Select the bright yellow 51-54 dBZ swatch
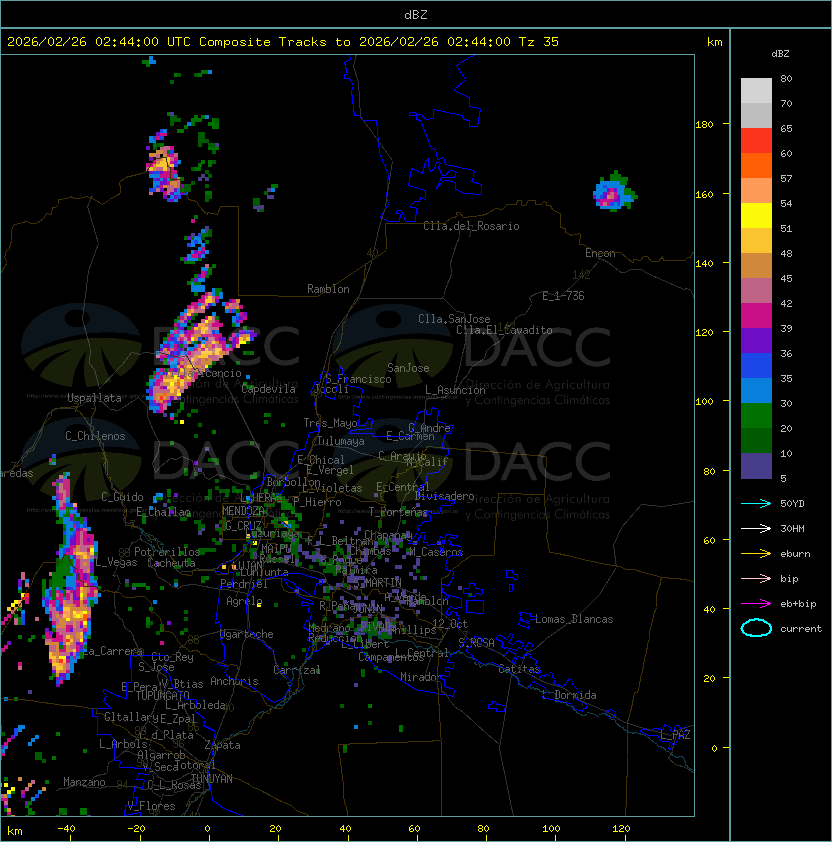 point(756,216)
